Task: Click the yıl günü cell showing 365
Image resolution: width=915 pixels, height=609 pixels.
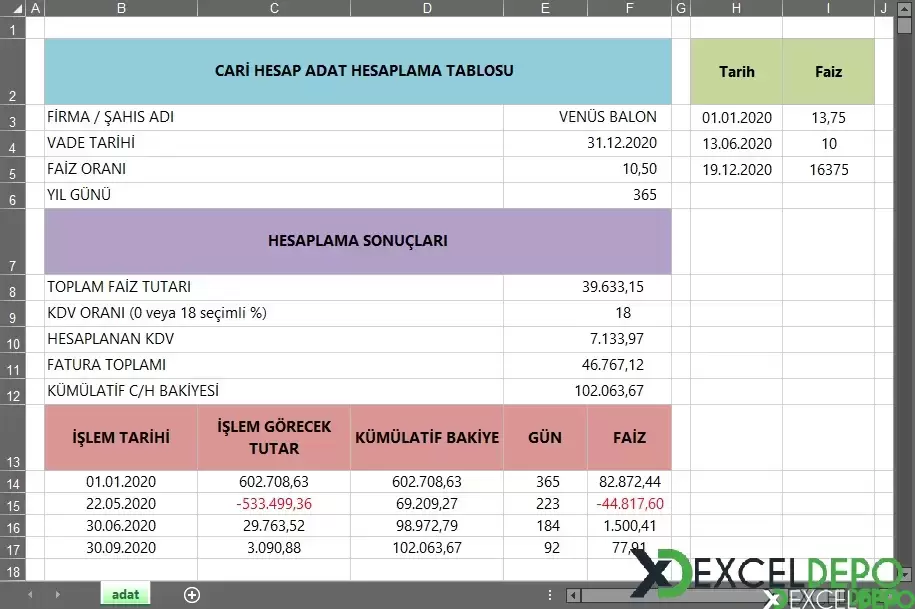Action: click(x=587, y=195)
